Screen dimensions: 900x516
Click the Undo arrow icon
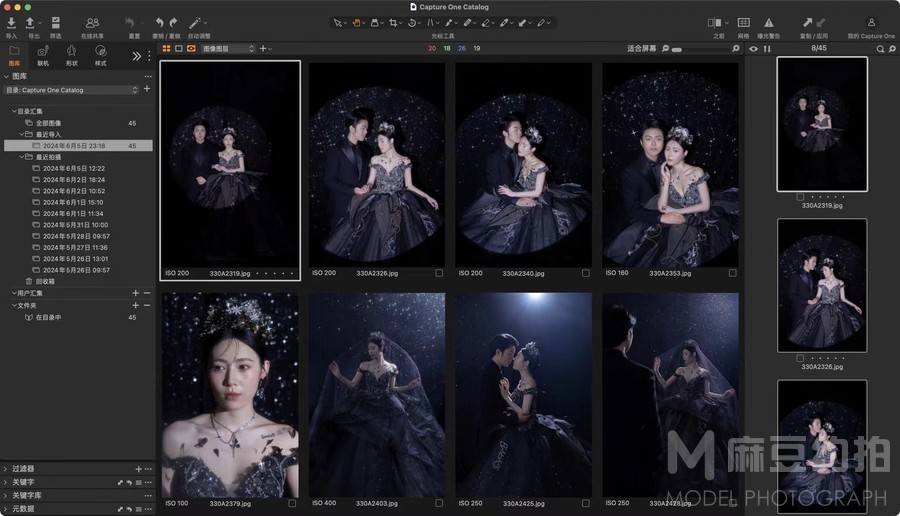[159, 22]
